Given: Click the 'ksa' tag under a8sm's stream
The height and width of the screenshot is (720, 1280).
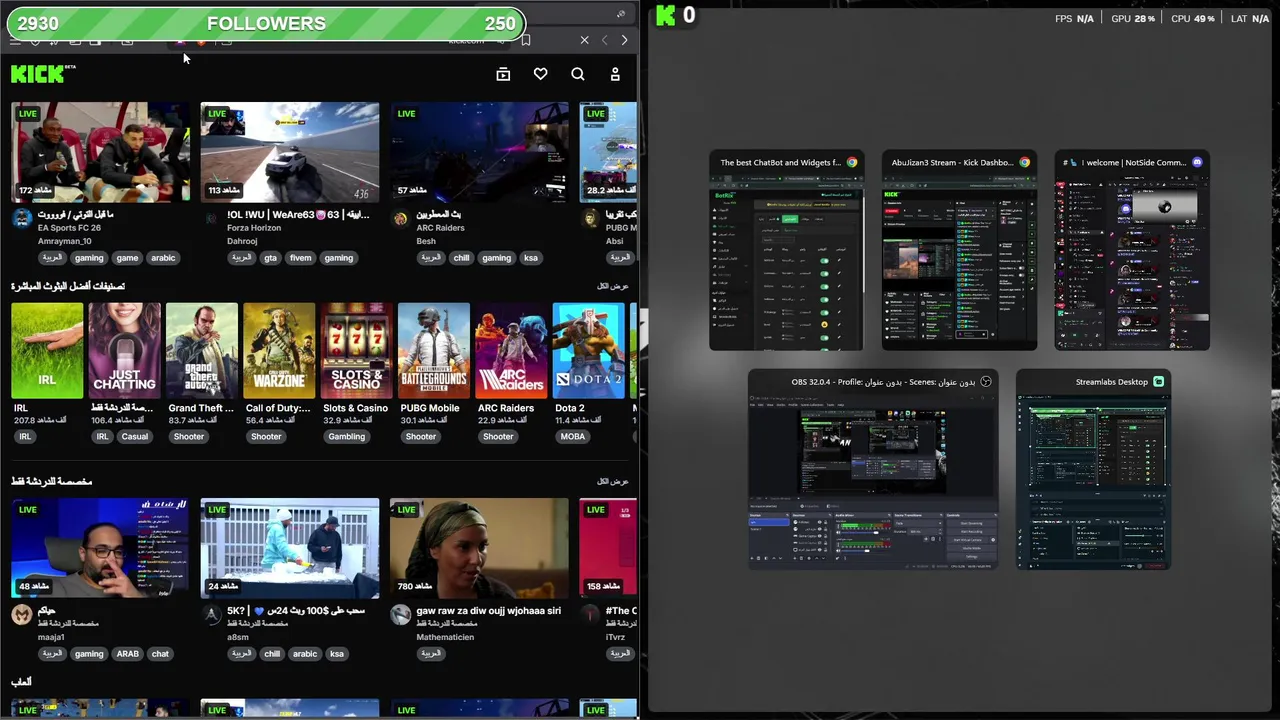Looking at the screenshot, I should coord(337,654).
